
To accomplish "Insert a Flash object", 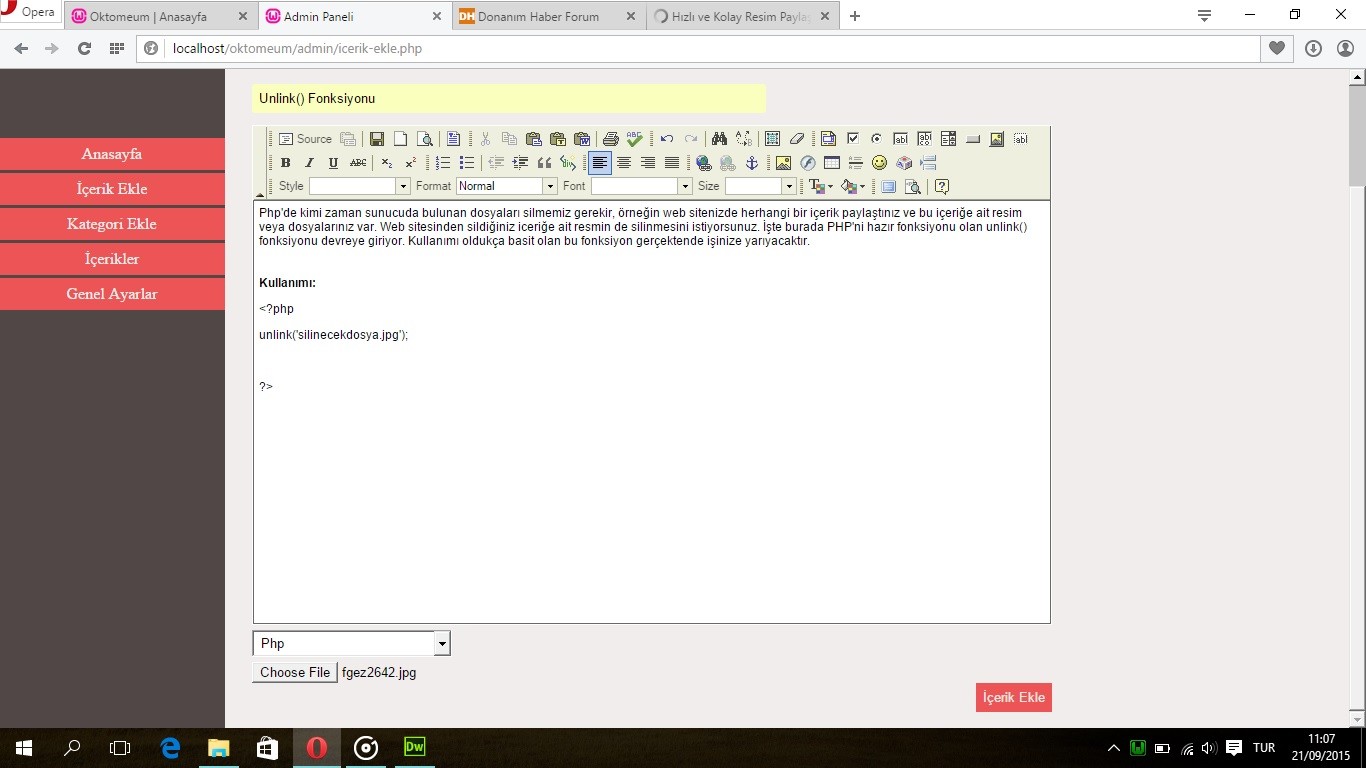I will pos(808,163).
